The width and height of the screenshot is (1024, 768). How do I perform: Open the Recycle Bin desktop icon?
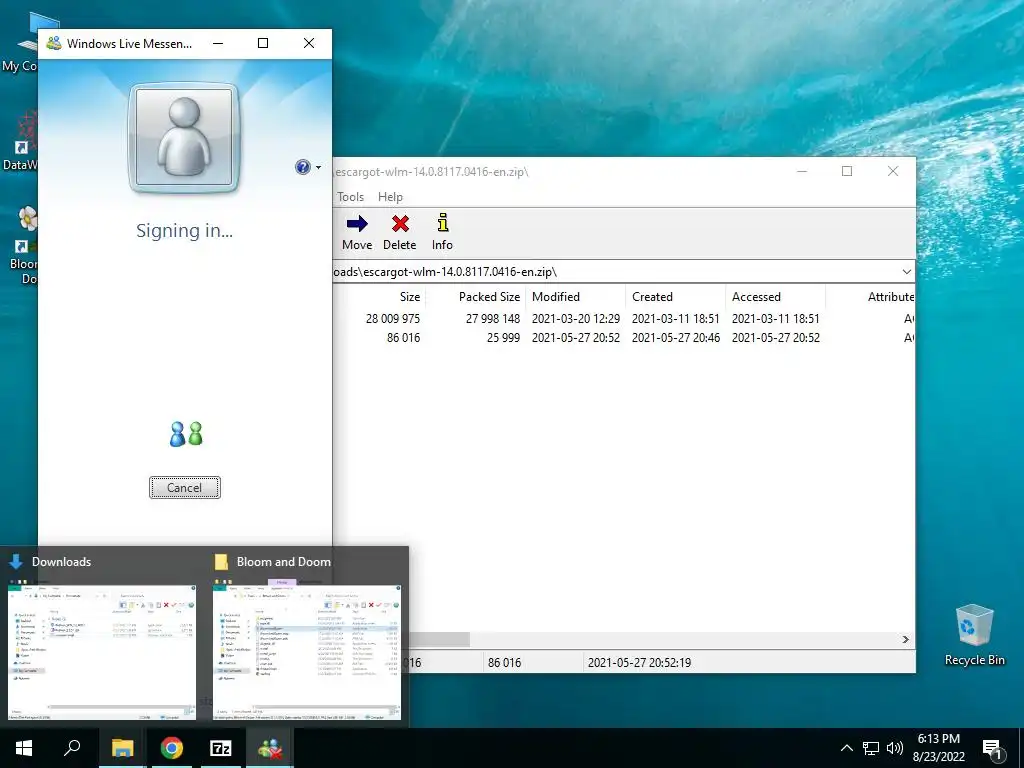click(x=974, y=635)
